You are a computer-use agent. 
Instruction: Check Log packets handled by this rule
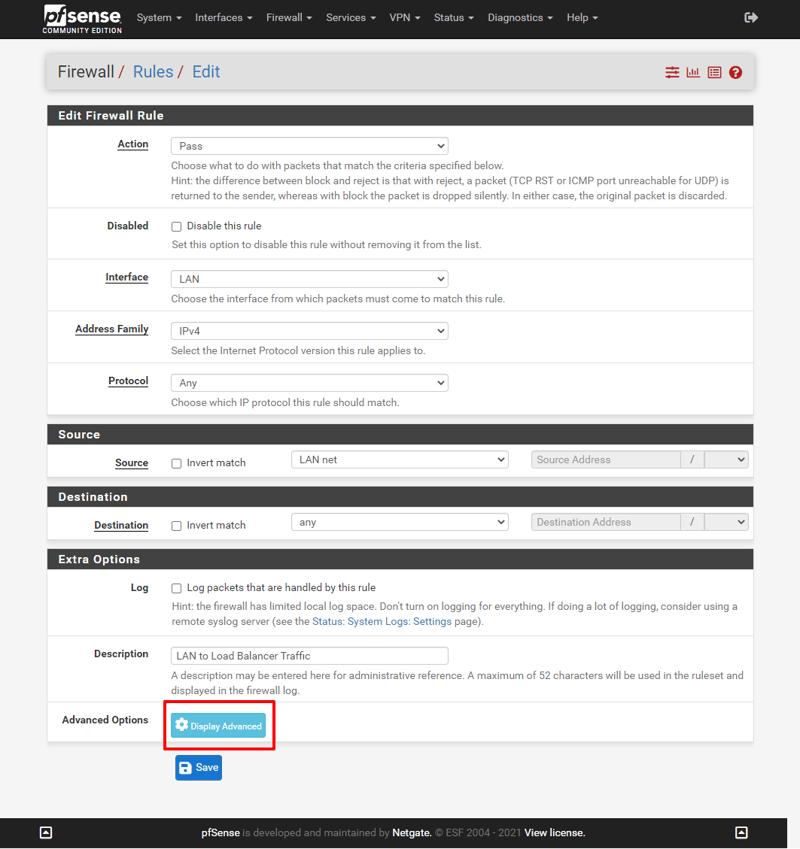click(x=177, y=589)
